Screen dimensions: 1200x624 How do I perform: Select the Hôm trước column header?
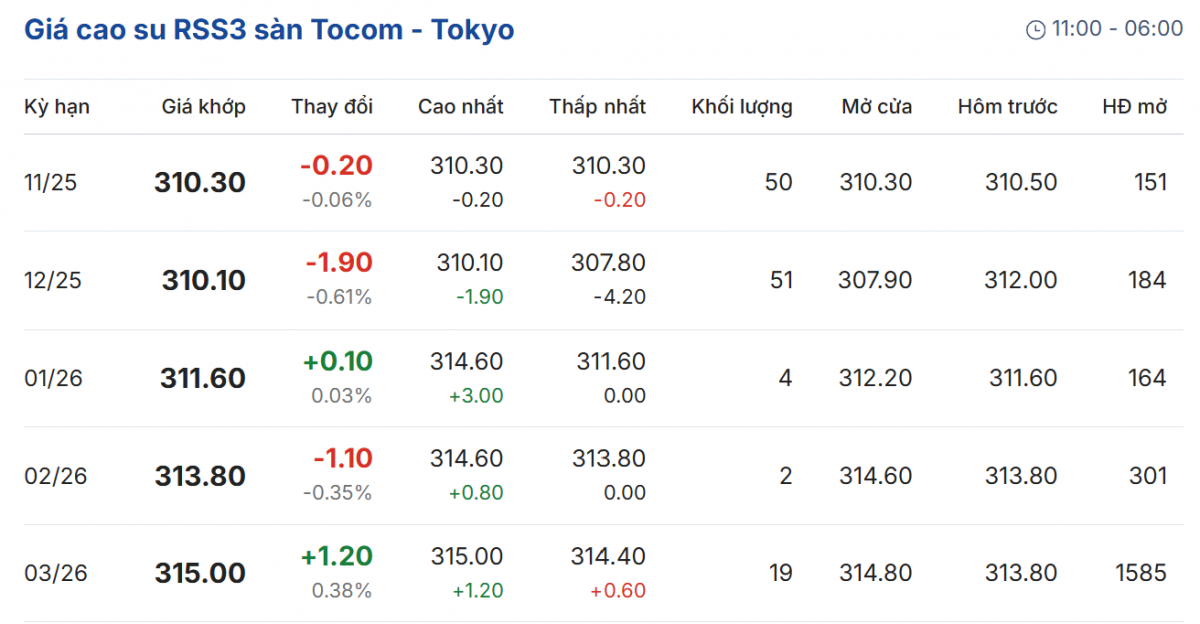pyautogui.click(x=1007, y=107)
